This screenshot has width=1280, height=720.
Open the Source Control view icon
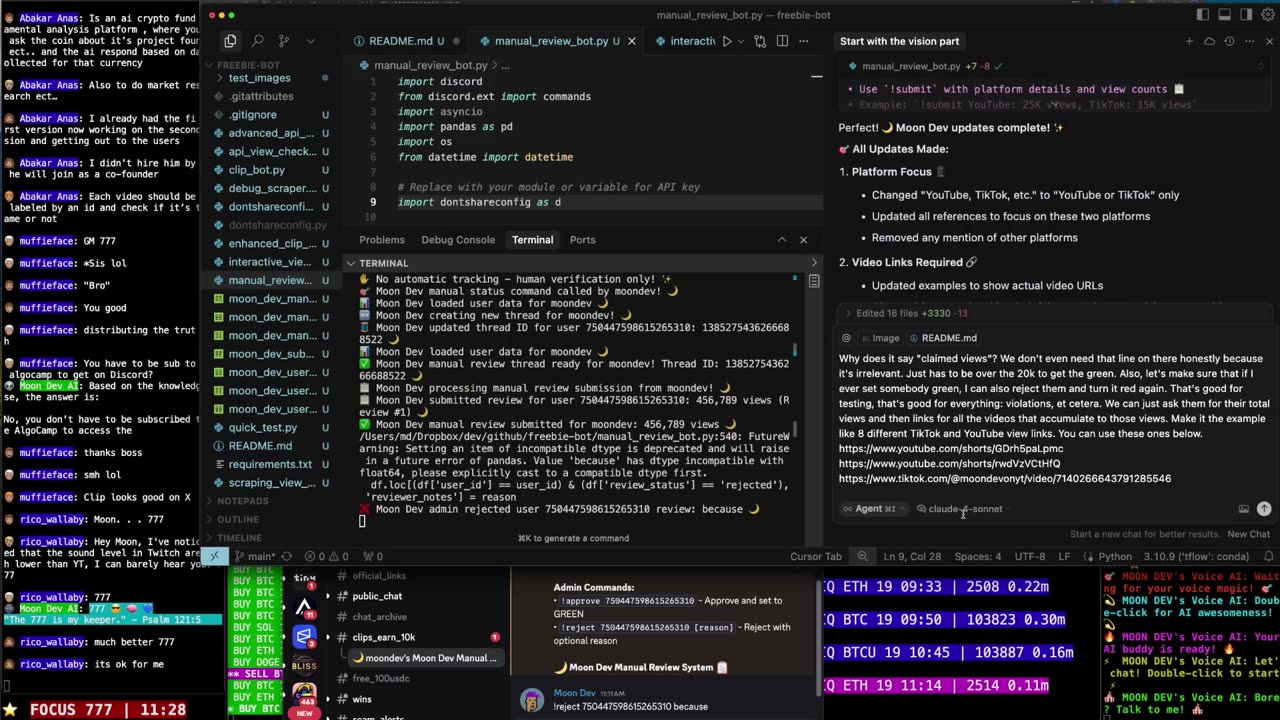pyautogui.click(x=284, y=41)
